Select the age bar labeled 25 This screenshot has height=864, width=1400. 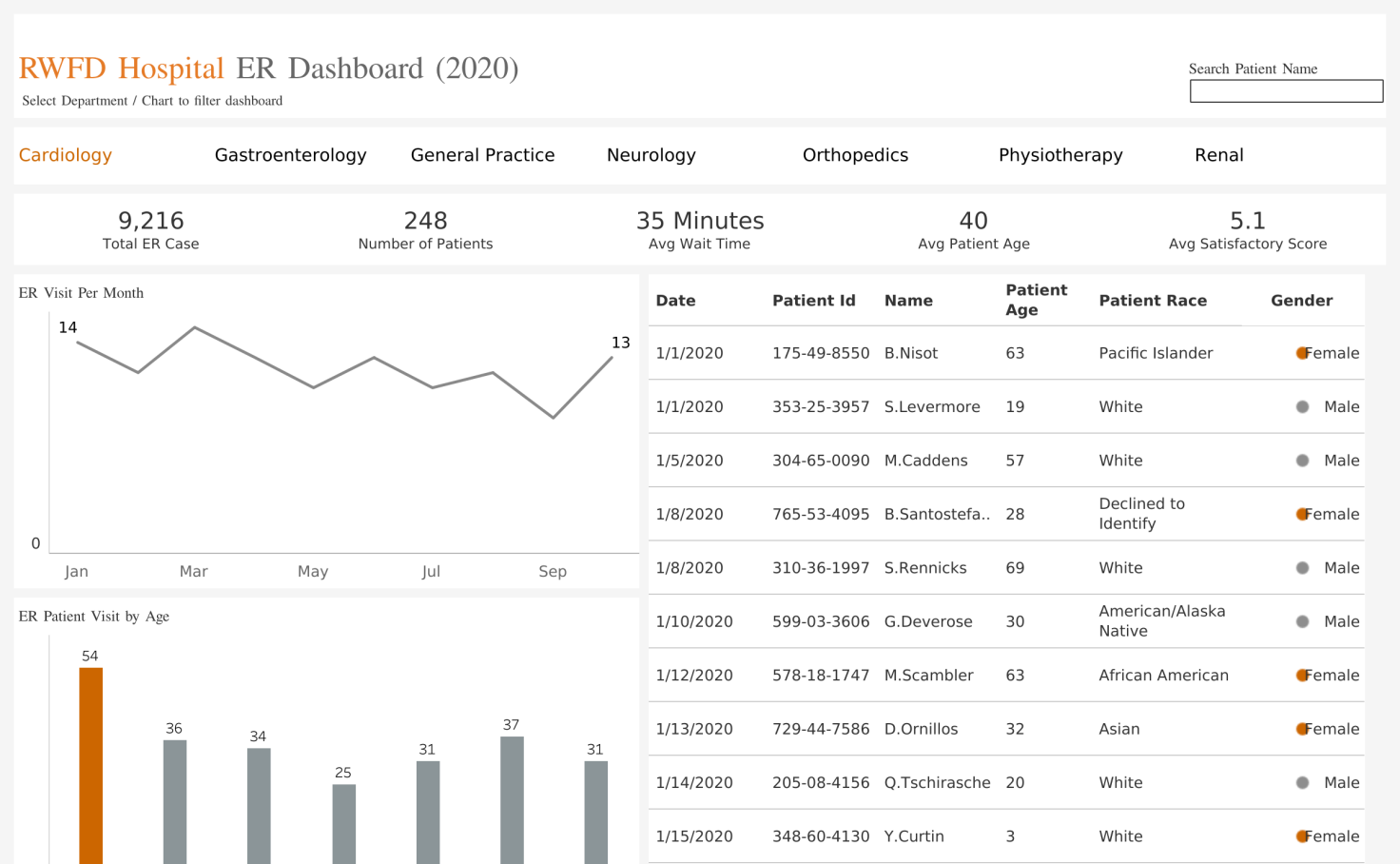(343, 823)
